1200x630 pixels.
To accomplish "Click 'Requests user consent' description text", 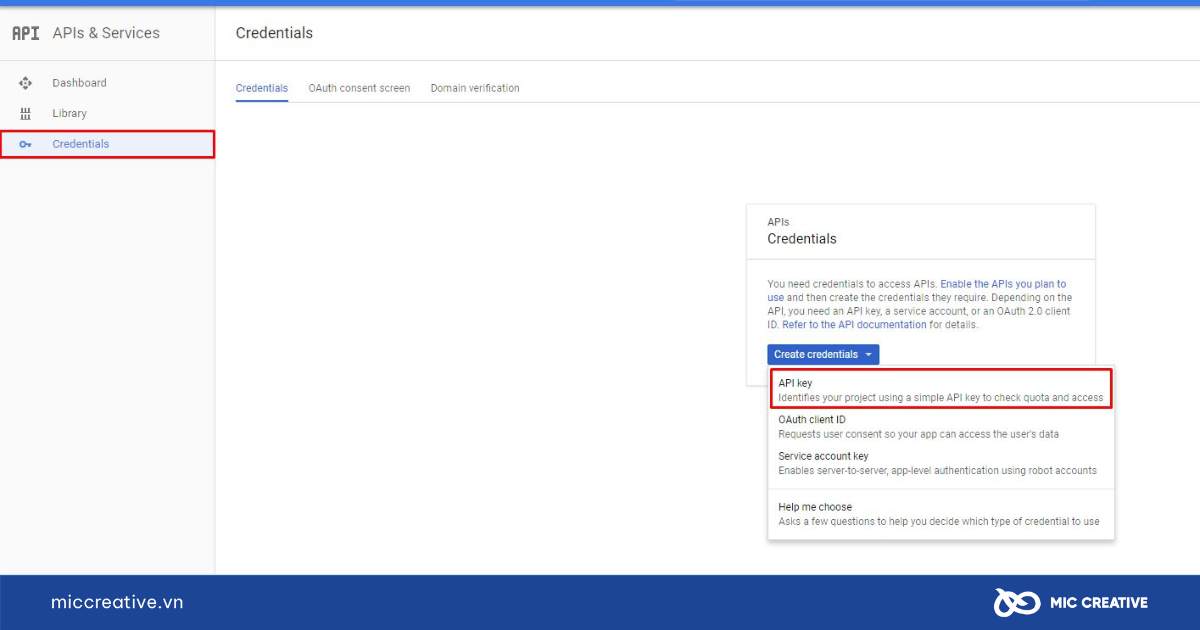I will tap(919, 434).
